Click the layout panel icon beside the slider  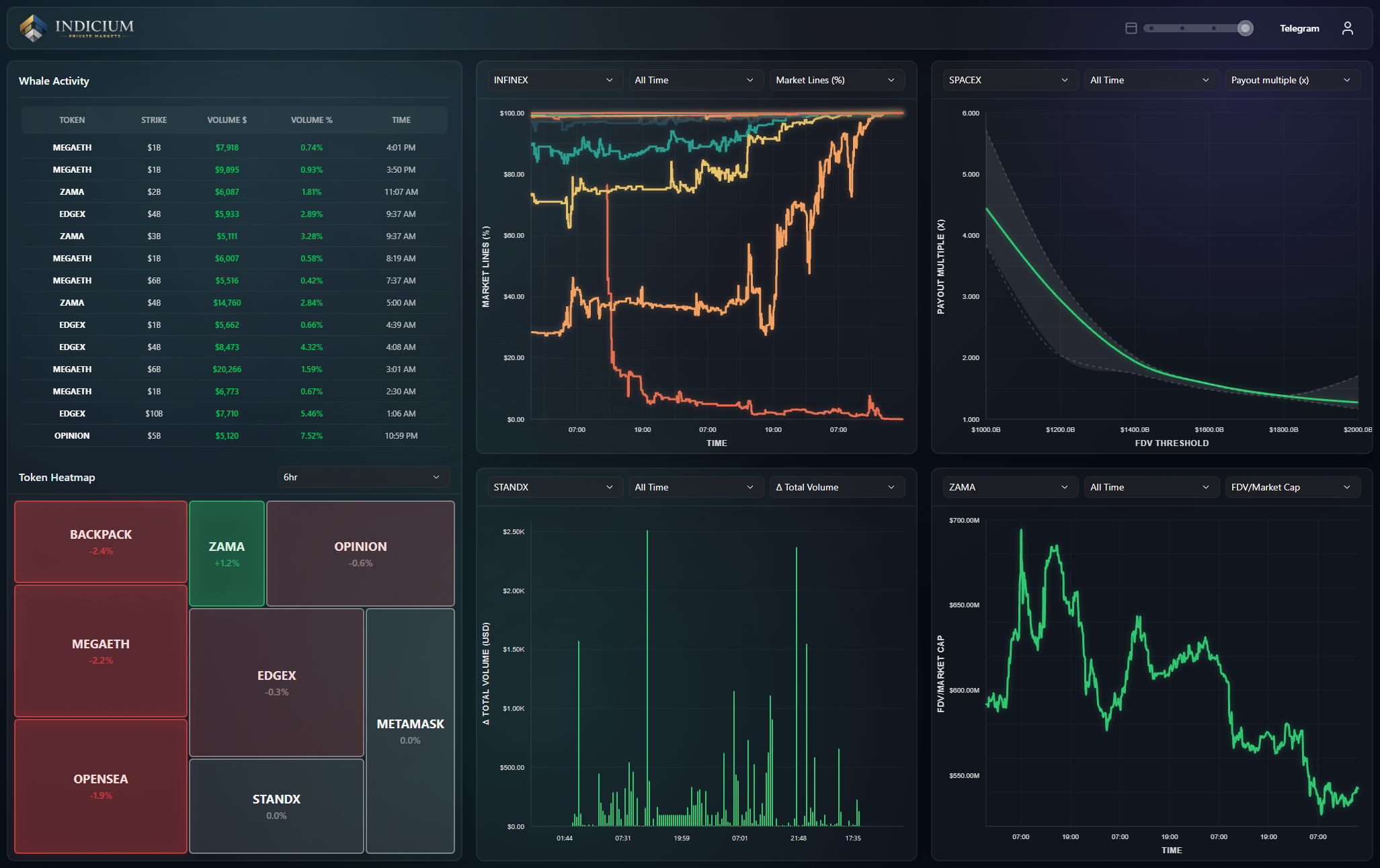pos(1131,28)
